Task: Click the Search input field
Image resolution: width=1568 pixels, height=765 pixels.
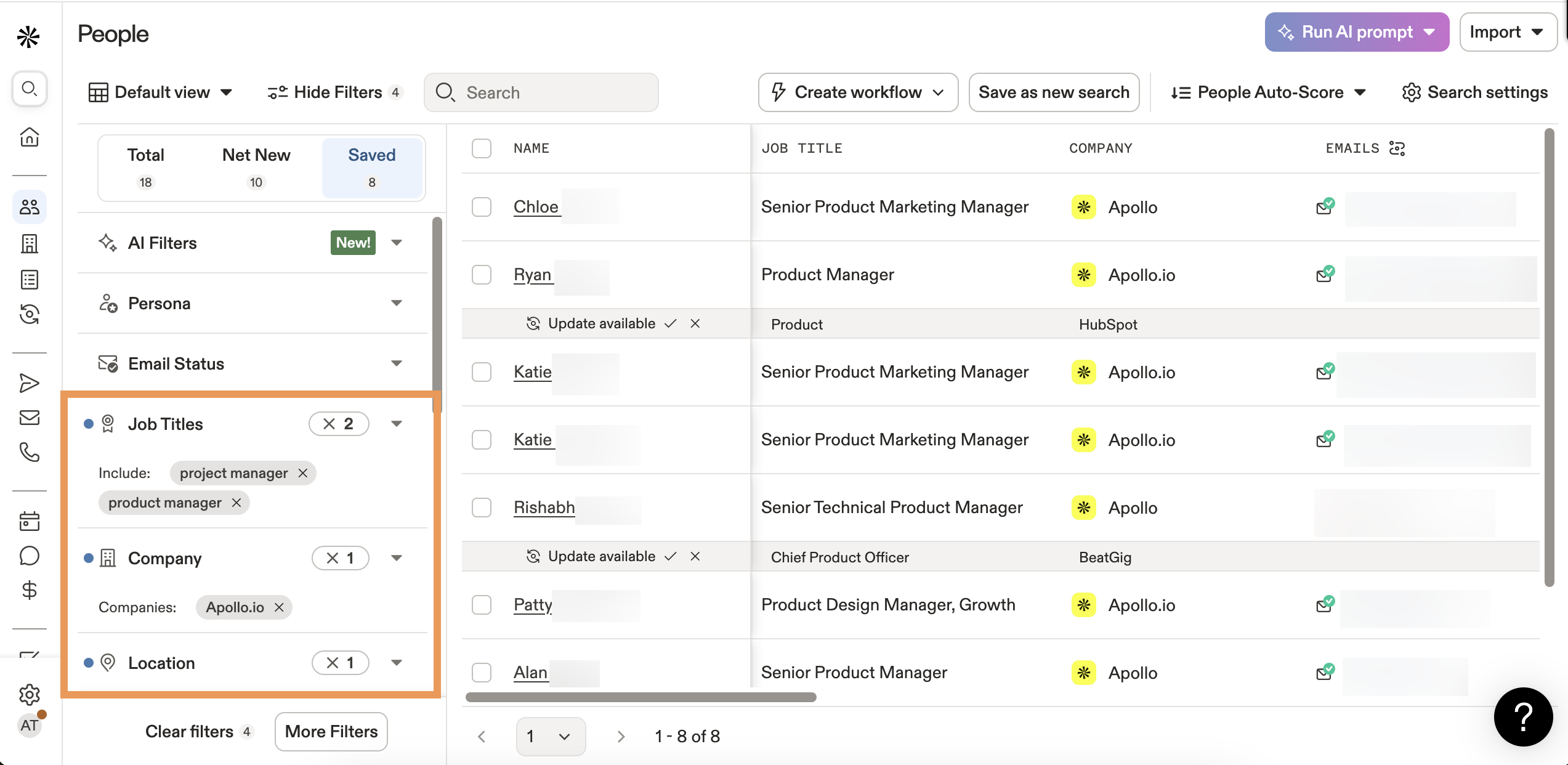Action: click(541, 92)
